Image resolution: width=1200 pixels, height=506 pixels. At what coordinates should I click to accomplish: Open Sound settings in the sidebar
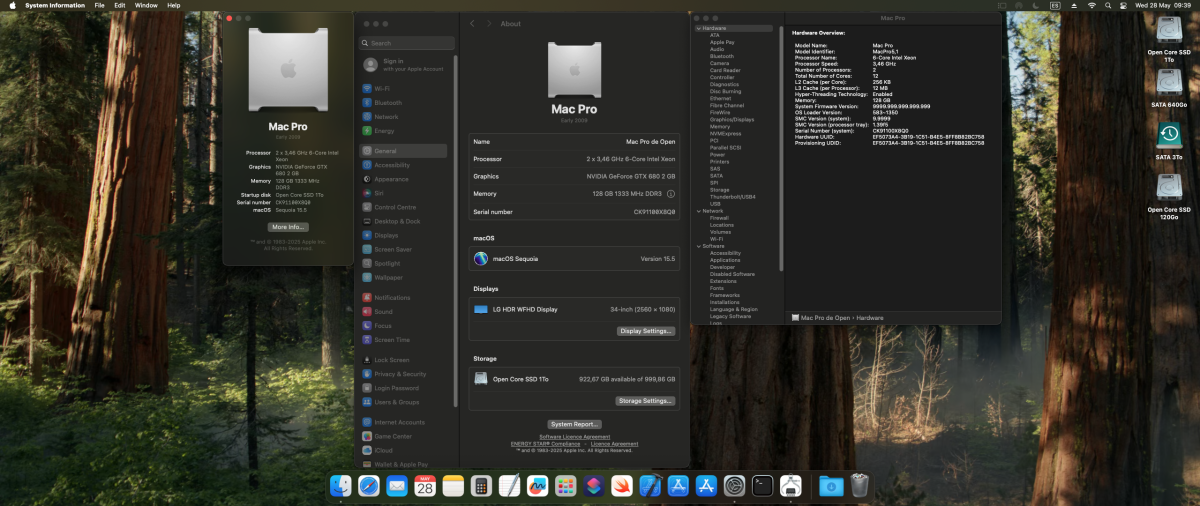point(404,311)
